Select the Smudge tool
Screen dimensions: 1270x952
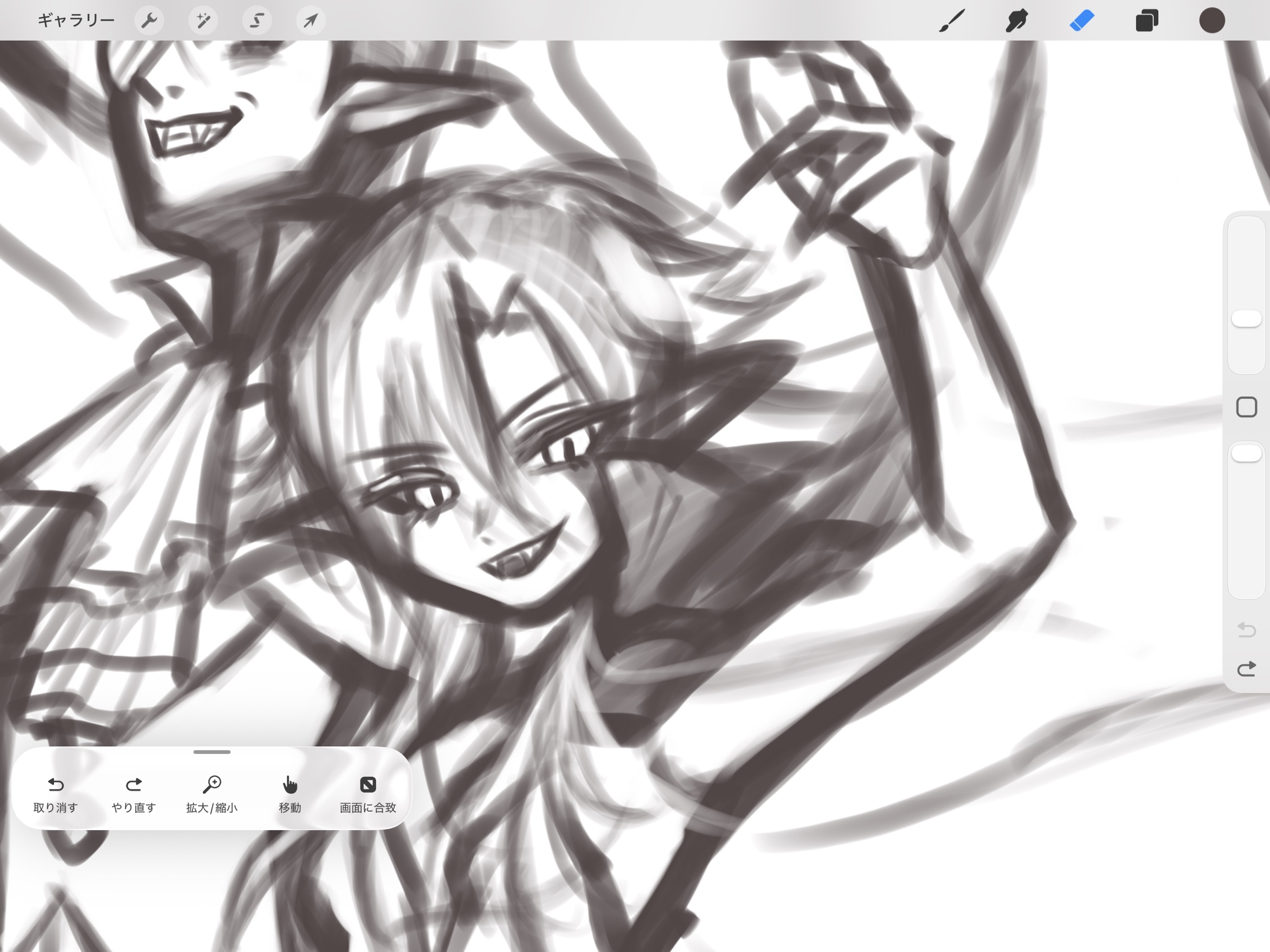(x=1017, y=20)
